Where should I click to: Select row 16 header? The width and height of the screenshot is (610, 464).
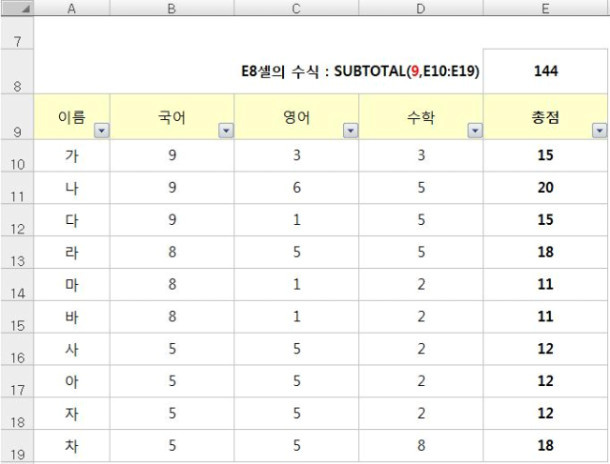point(17,349)
